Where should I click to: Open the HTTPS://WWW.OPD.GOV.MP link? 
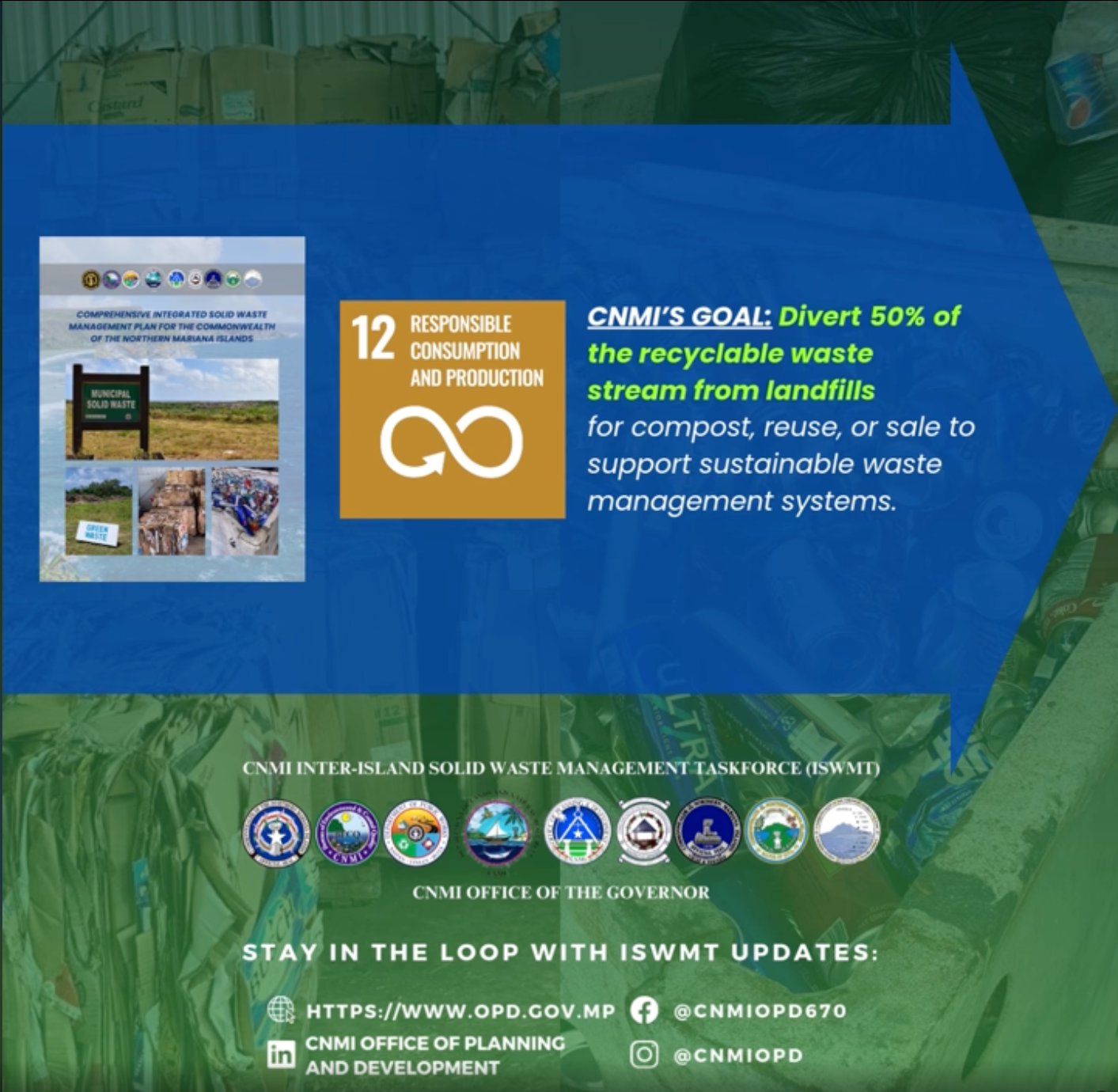tap(460, 1010)
